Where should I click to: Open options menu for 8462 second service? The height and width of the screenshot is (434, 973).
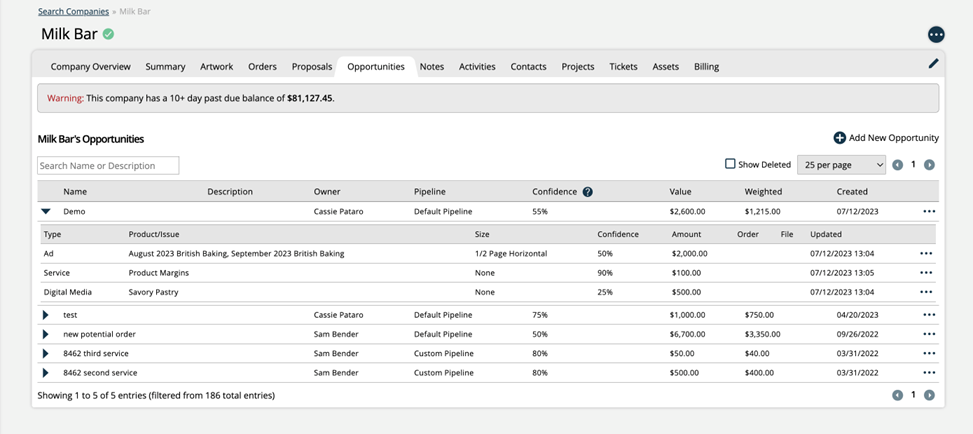click(x=929, y=373)
